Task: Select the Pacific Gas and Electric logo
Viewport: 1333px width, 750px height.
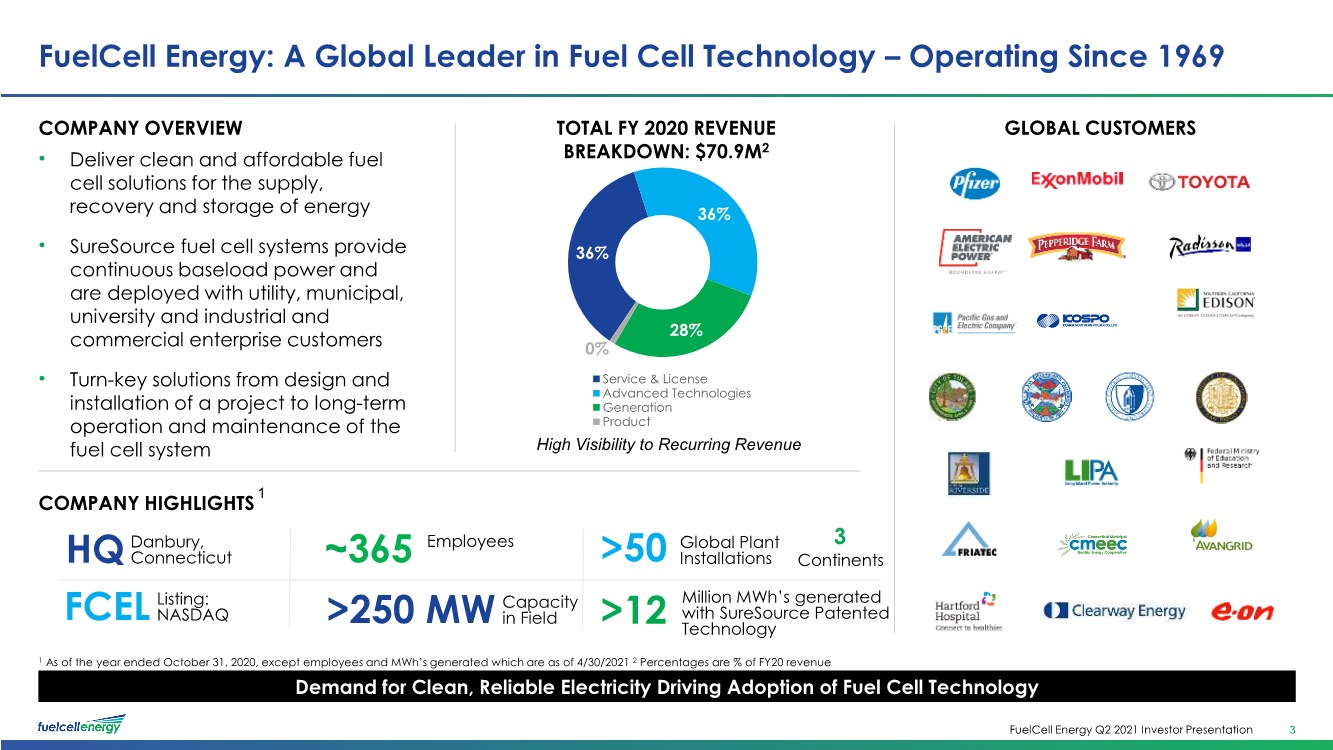Action: click(x=974, y=322)
